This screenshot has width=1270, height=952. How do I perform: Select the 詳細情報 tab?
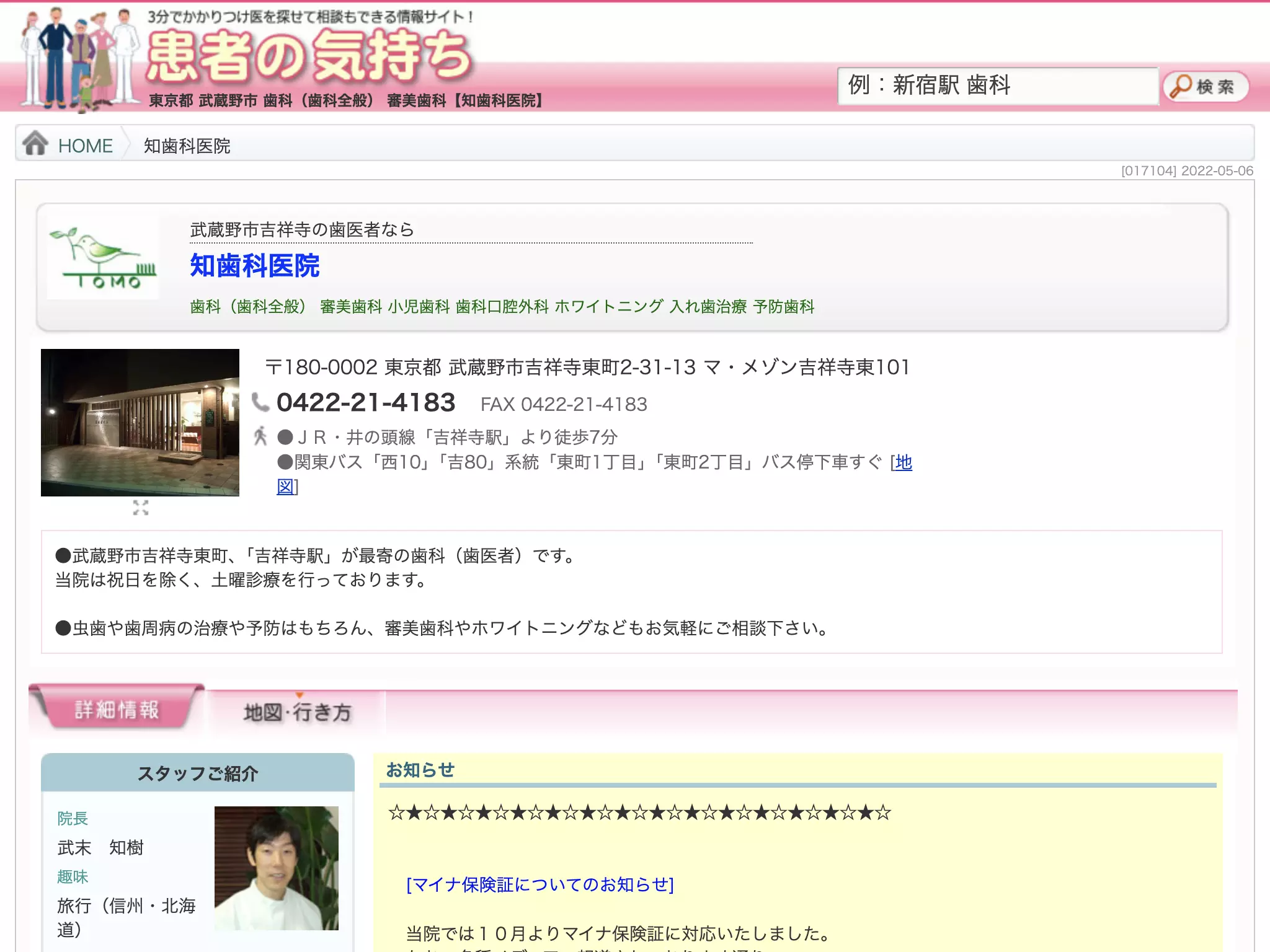[117, 709]
